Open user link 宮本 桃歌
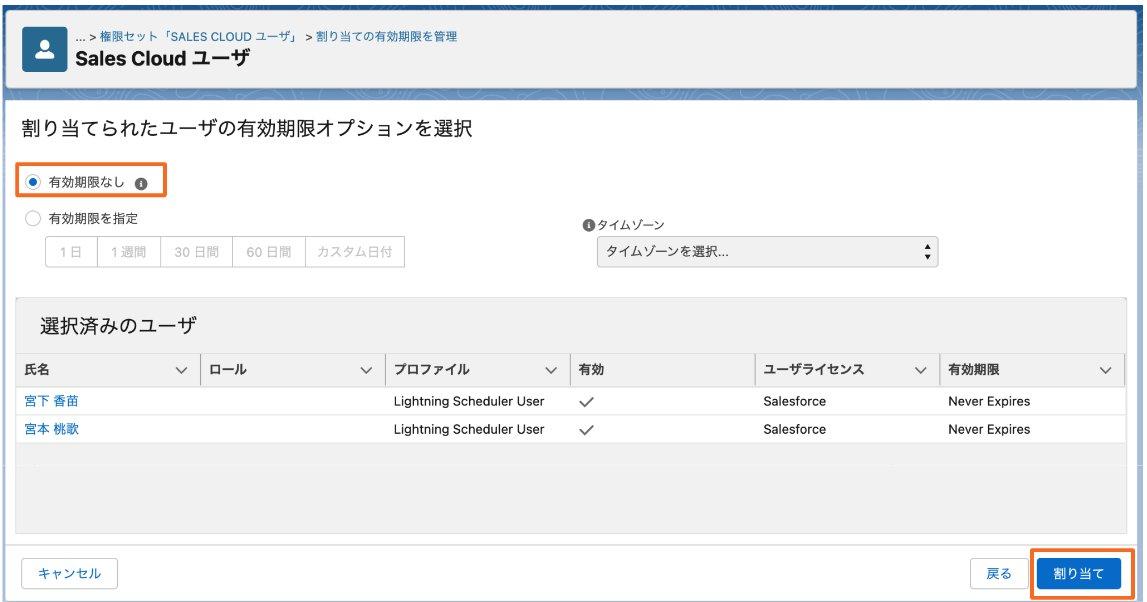Screen dimensions: 1147x602 [51, 429]
